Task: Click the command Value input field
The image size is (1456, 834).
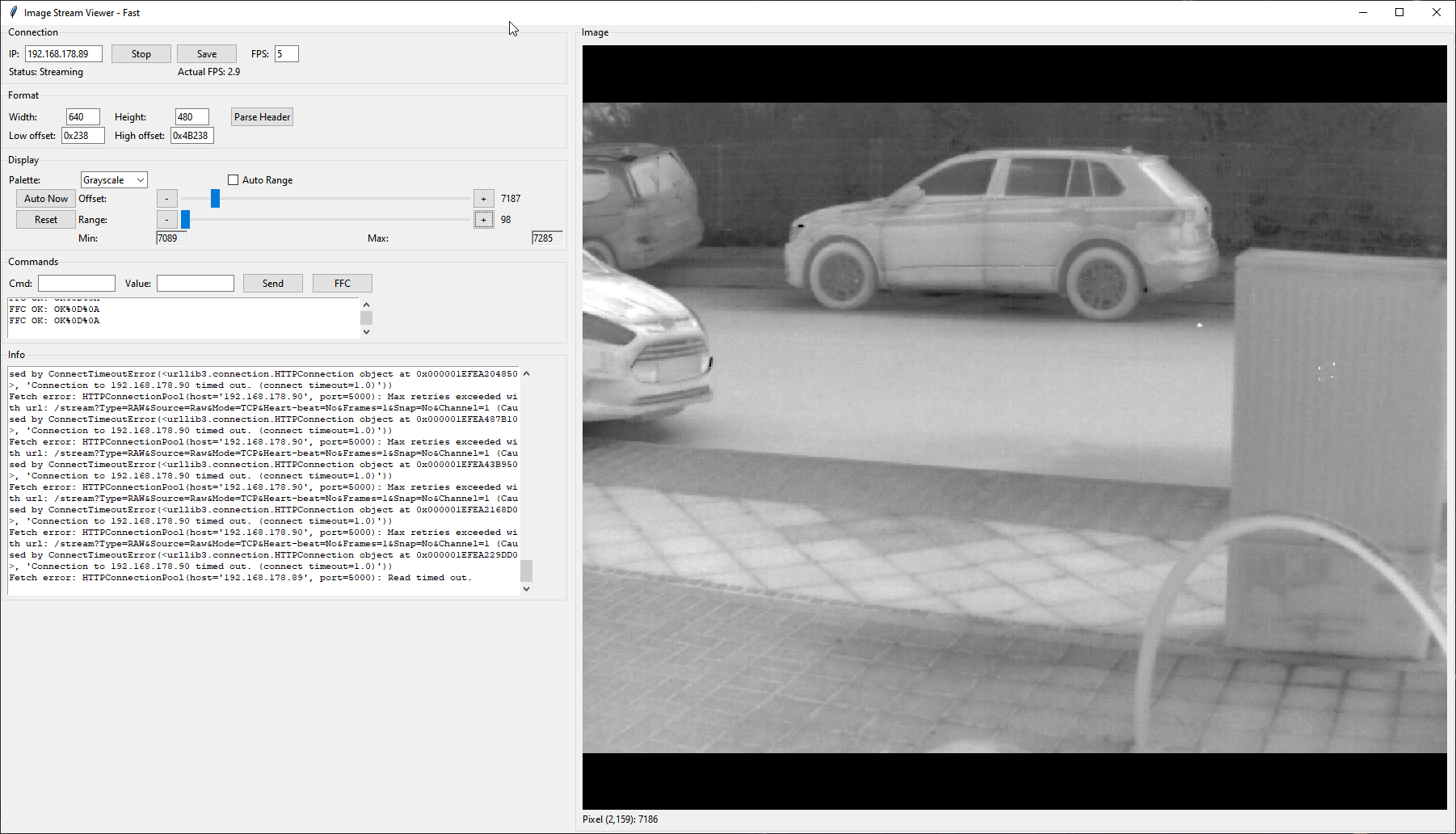Action: pos(196,284)
